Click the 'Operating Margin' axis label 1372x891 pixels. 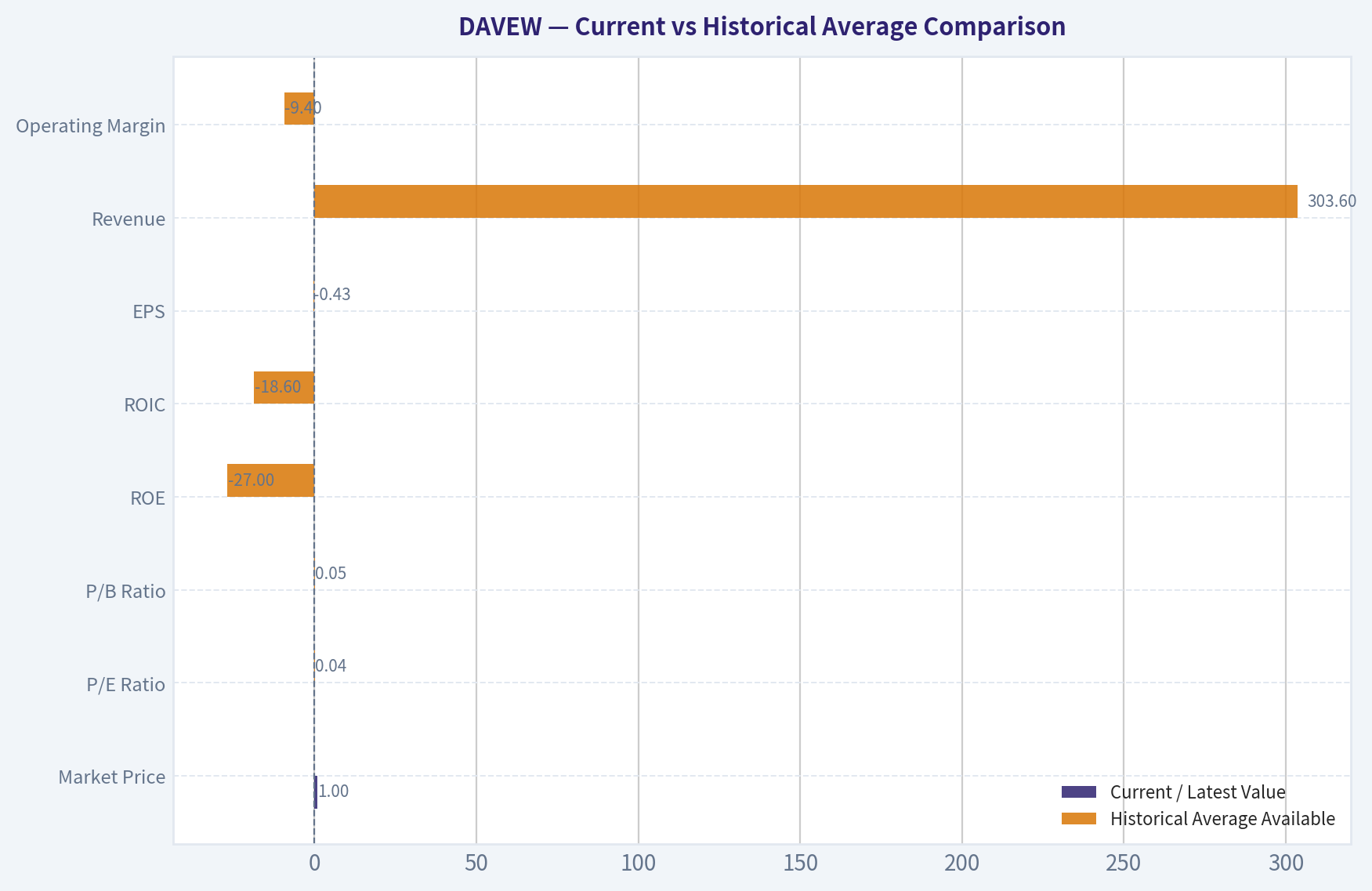(x=91, y=125)
